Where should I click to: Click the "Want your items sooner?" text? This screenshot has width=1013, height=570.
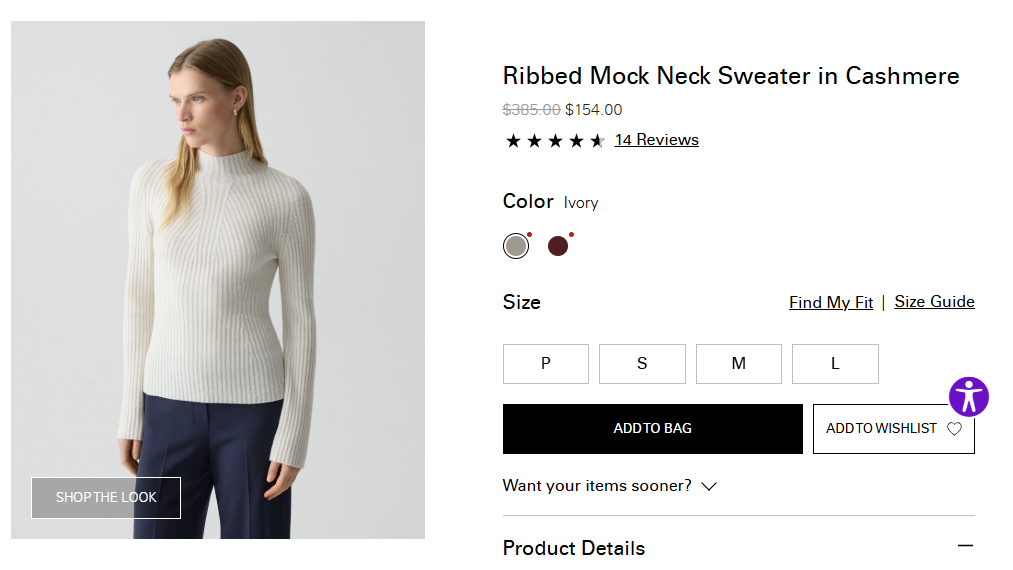597,486
